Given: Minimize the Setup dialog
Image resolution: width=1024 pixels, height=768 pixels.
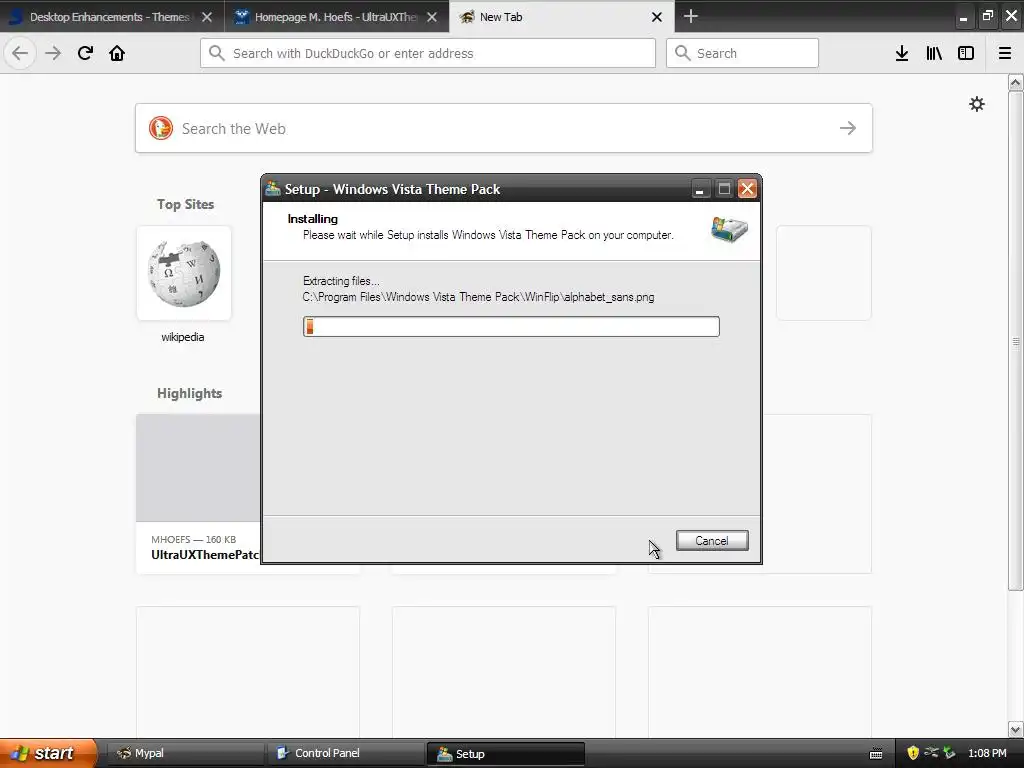Looking at the screenshot, I should tap(699, 189).
